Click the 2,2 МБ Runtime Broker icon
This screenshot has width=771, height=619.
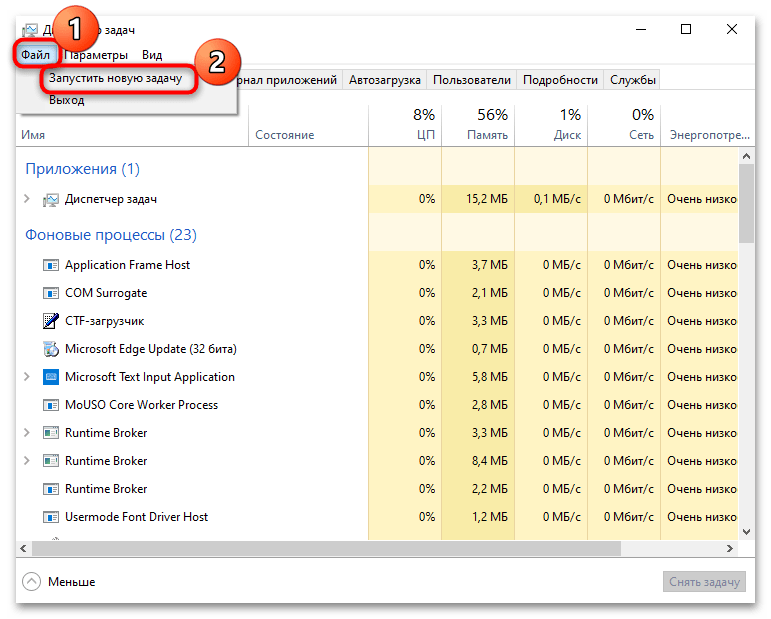coord(51,489)
